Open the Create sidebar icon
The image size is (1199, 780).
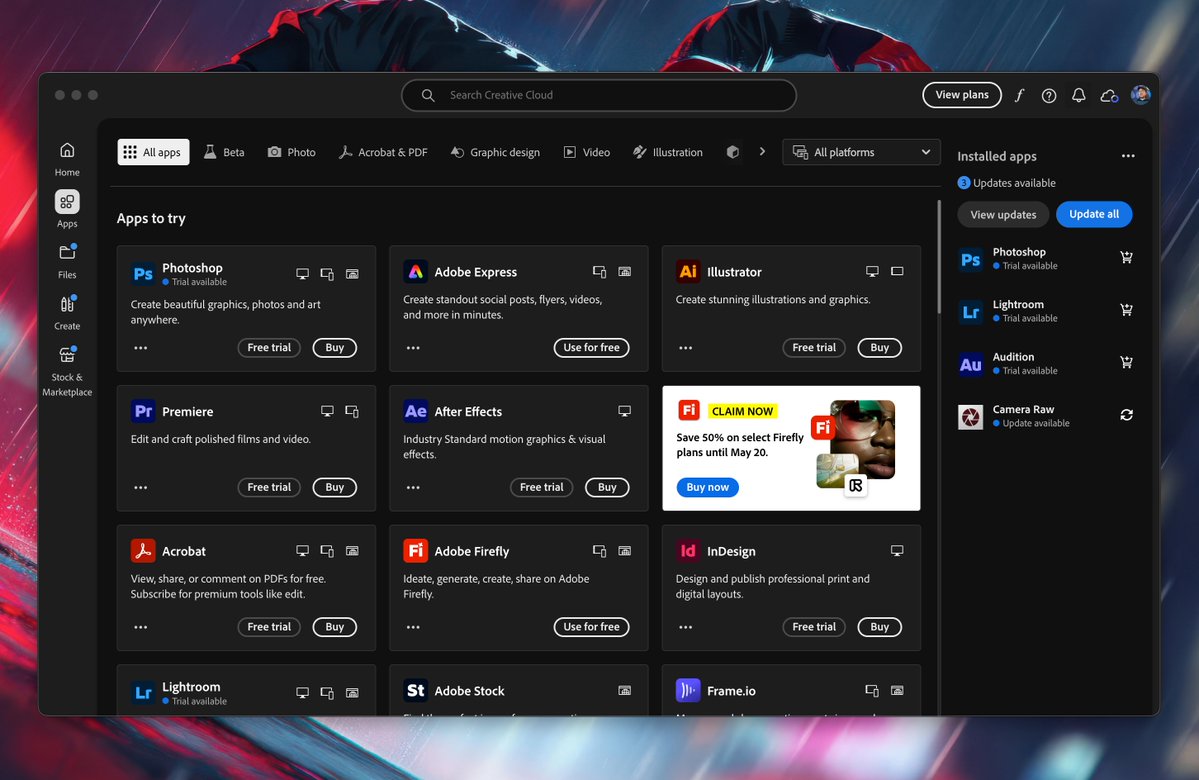(x=67, y=304)
